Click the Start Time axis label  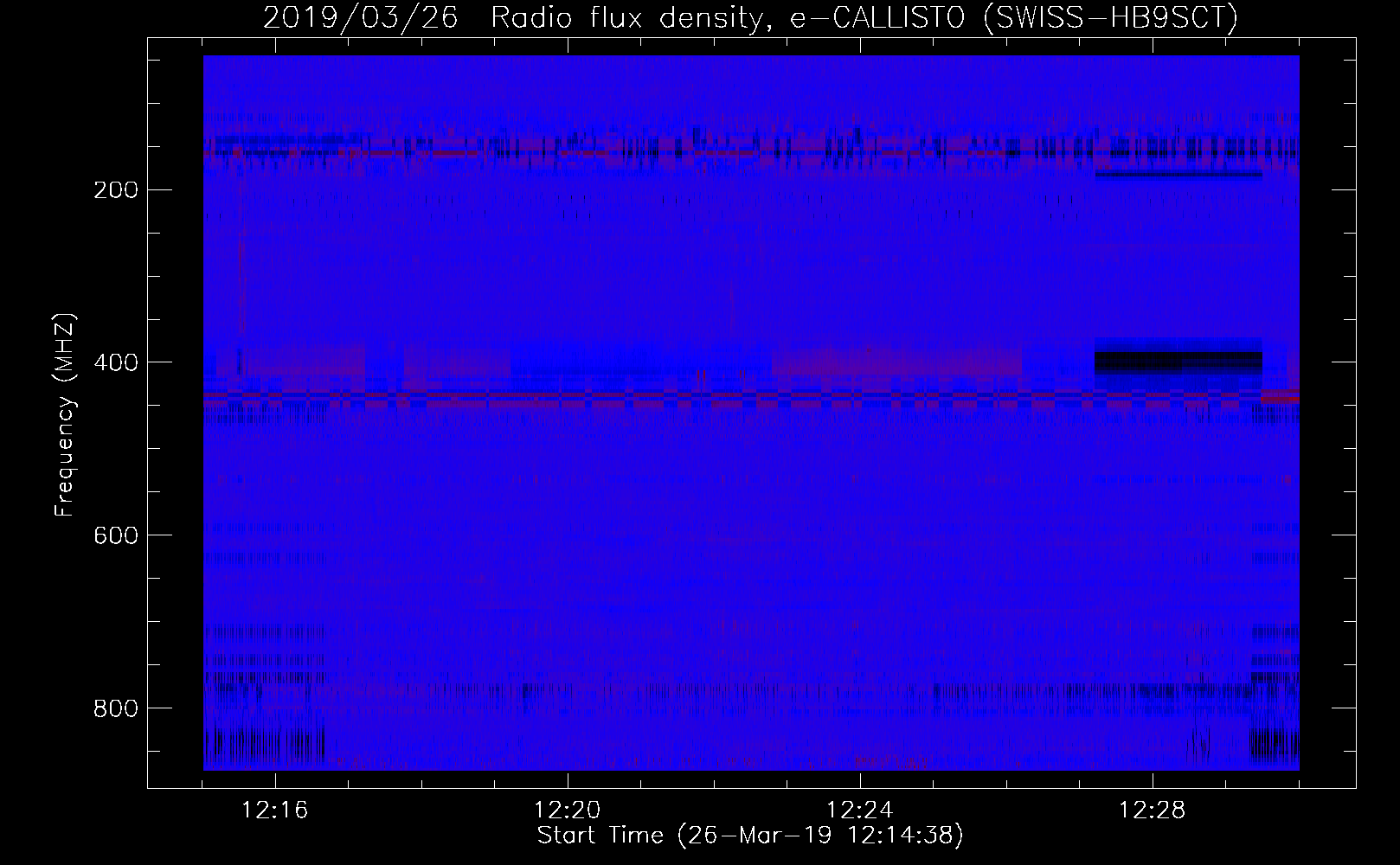click(750, 836)
